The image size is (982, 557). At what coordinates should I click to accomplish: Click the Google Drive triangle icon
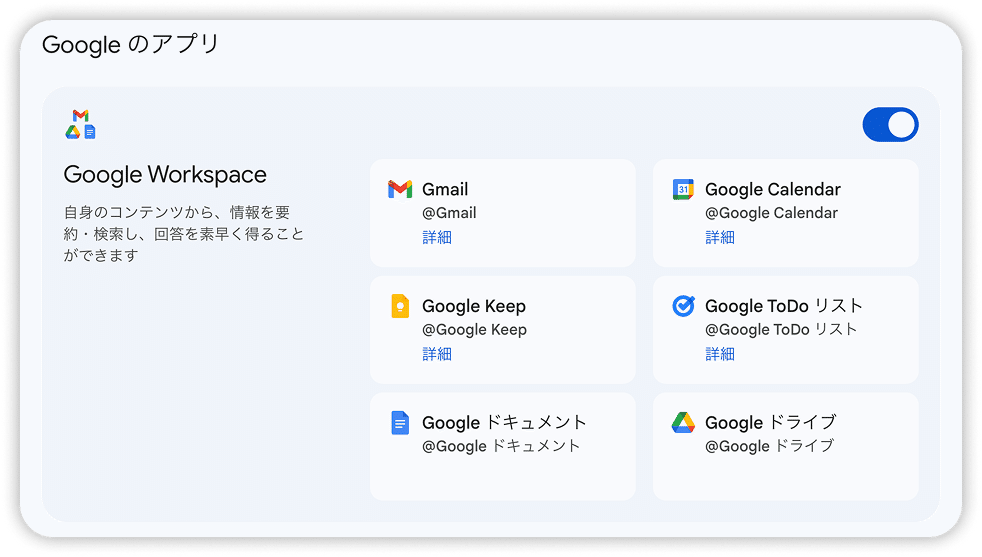pos(683,423)
